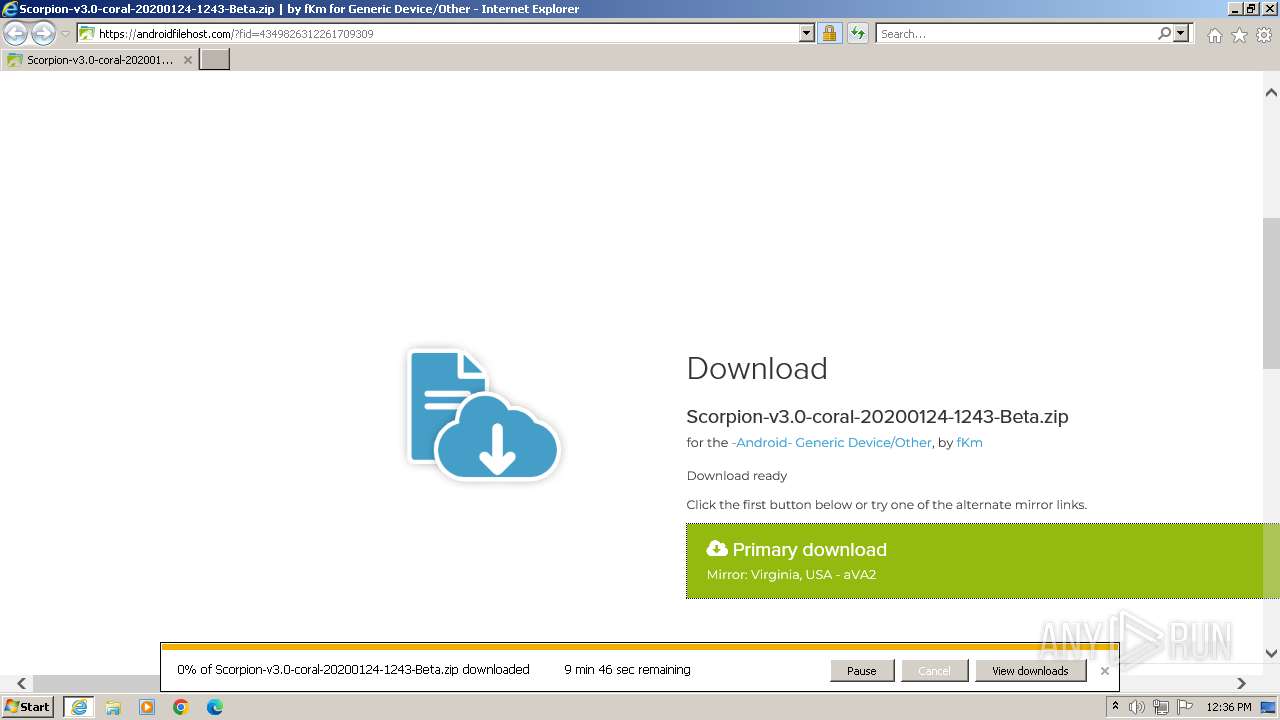This screenshot has height=720, width=1280.
Task: Open the volume speaker tray icon
Action: (x=1137, y=707)
